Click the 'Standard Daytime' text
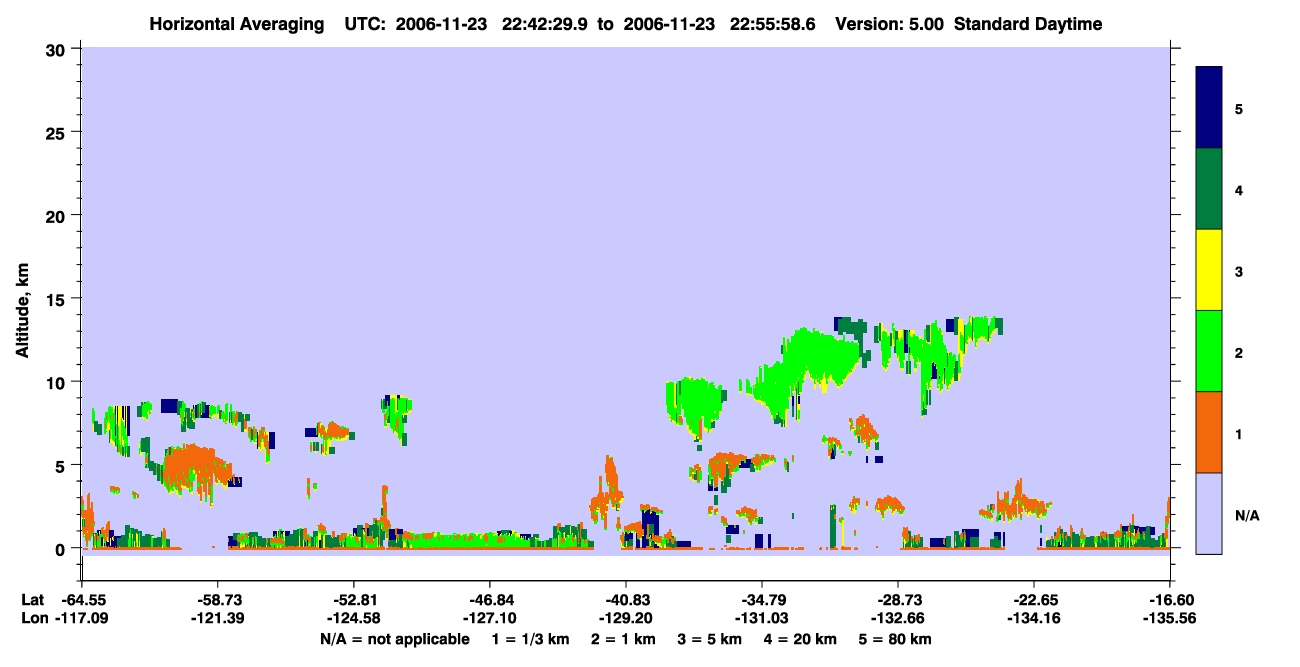1300x667 pixels. 1028,24
